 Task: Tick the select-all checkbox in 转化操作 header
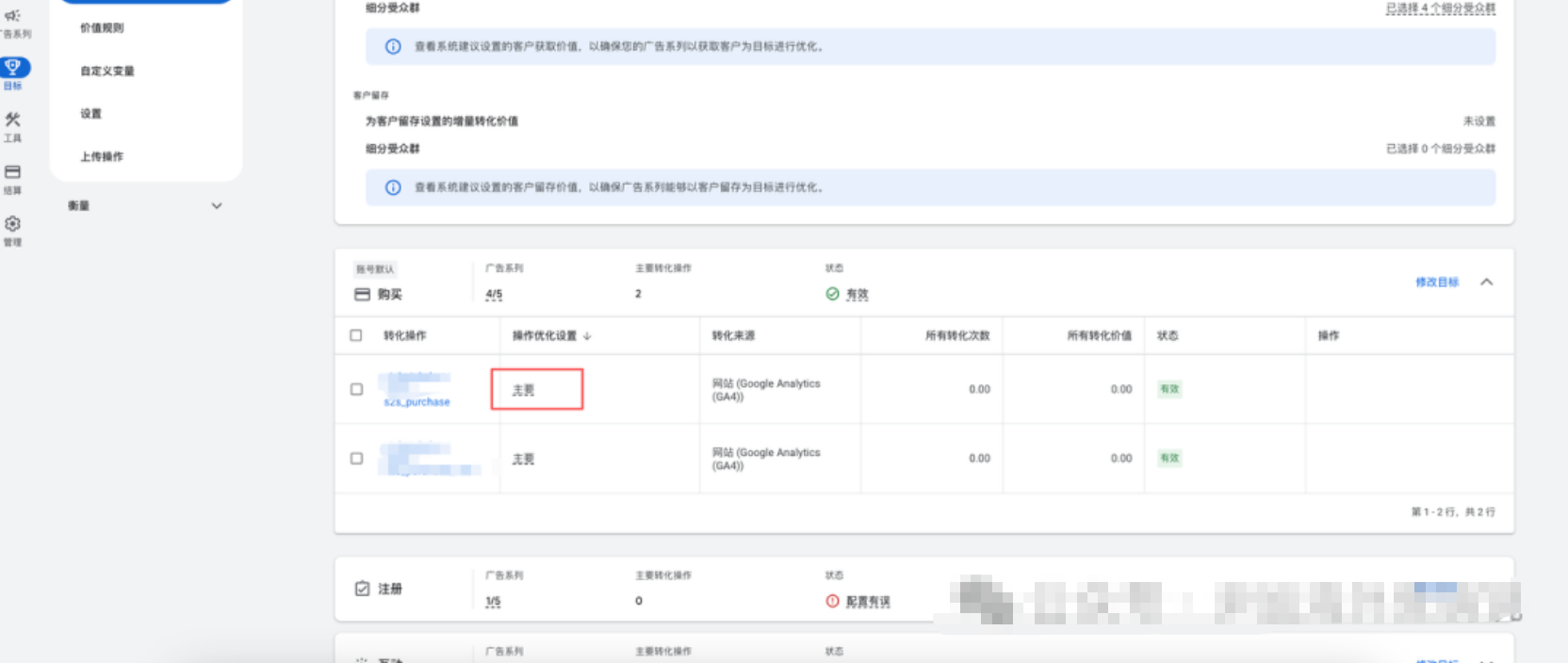pos(356,335)
